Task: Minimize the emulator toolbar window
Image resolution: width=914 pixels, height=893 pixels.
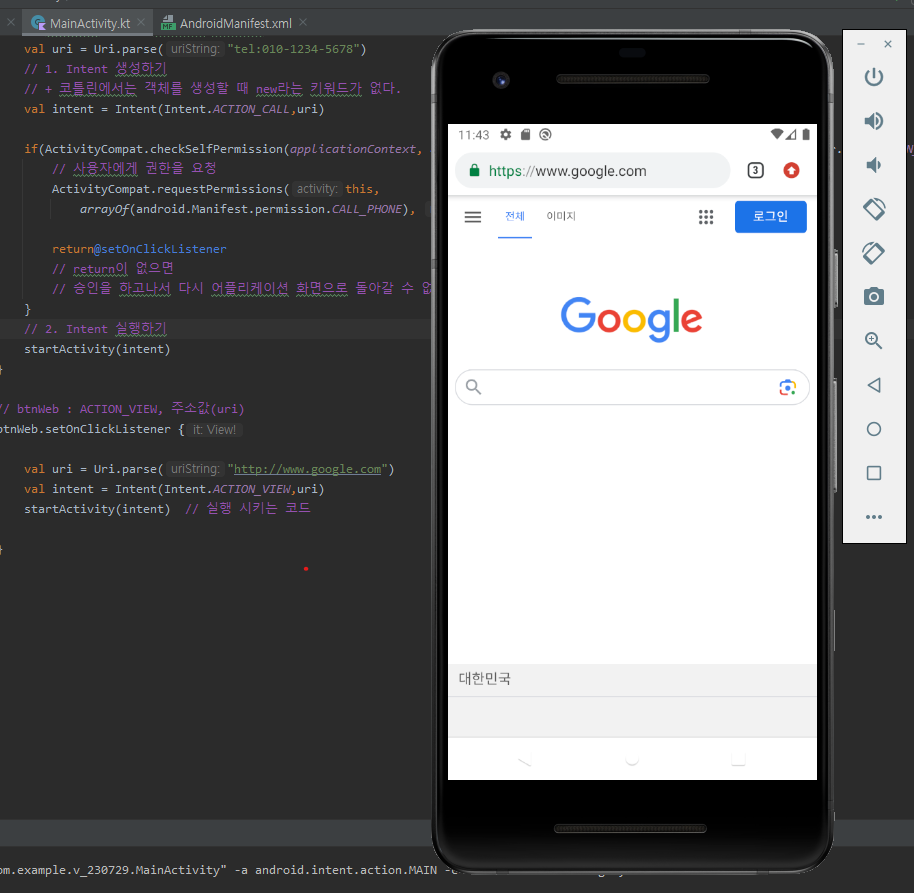Action: pos(860,44)
